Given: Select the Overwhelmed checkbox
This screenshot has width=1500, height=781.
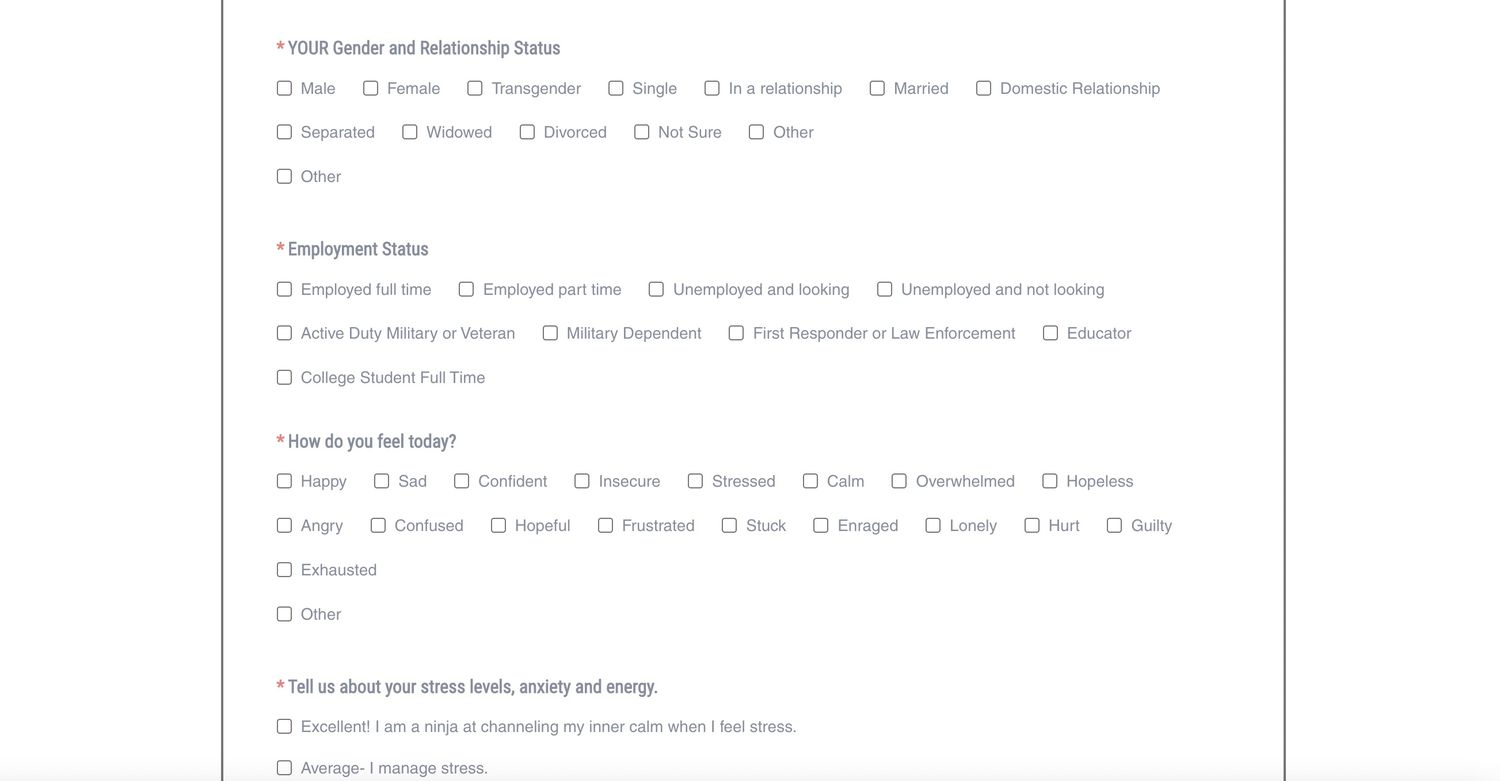Looking at the screenshot, I should click(900, 481).
